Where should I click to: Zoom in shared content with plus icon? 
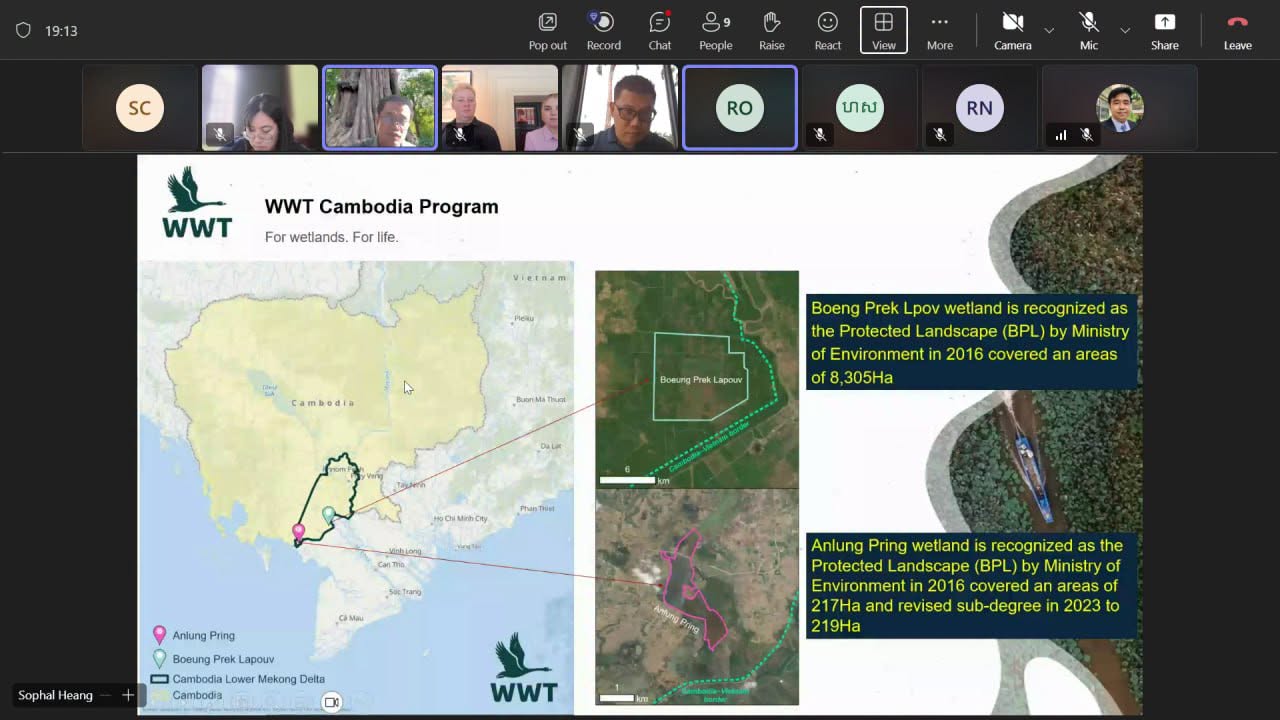[x=128, y=695]
